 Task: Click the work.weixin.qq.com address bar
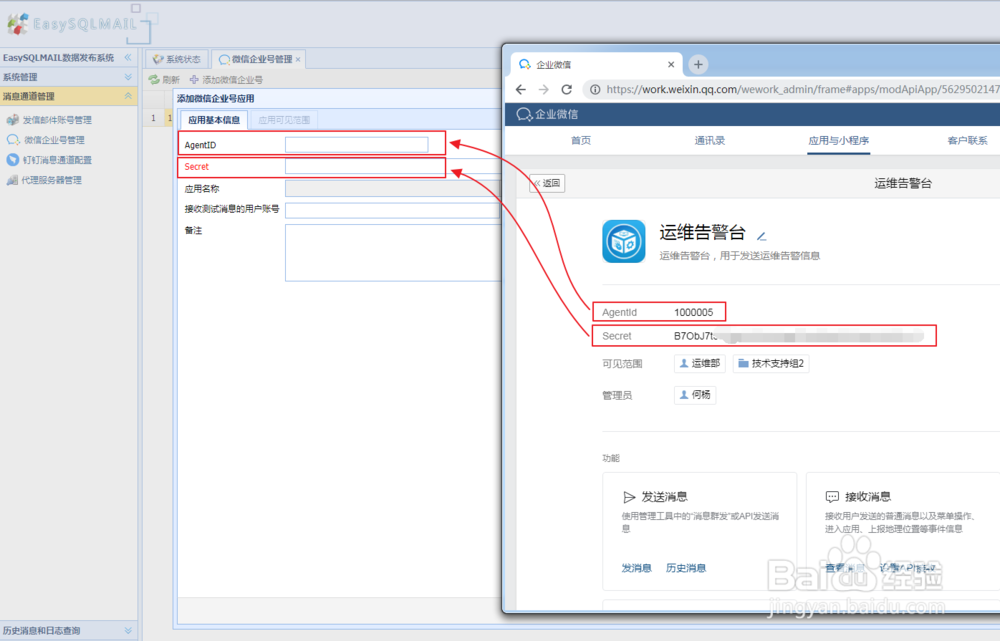(802, 89)
